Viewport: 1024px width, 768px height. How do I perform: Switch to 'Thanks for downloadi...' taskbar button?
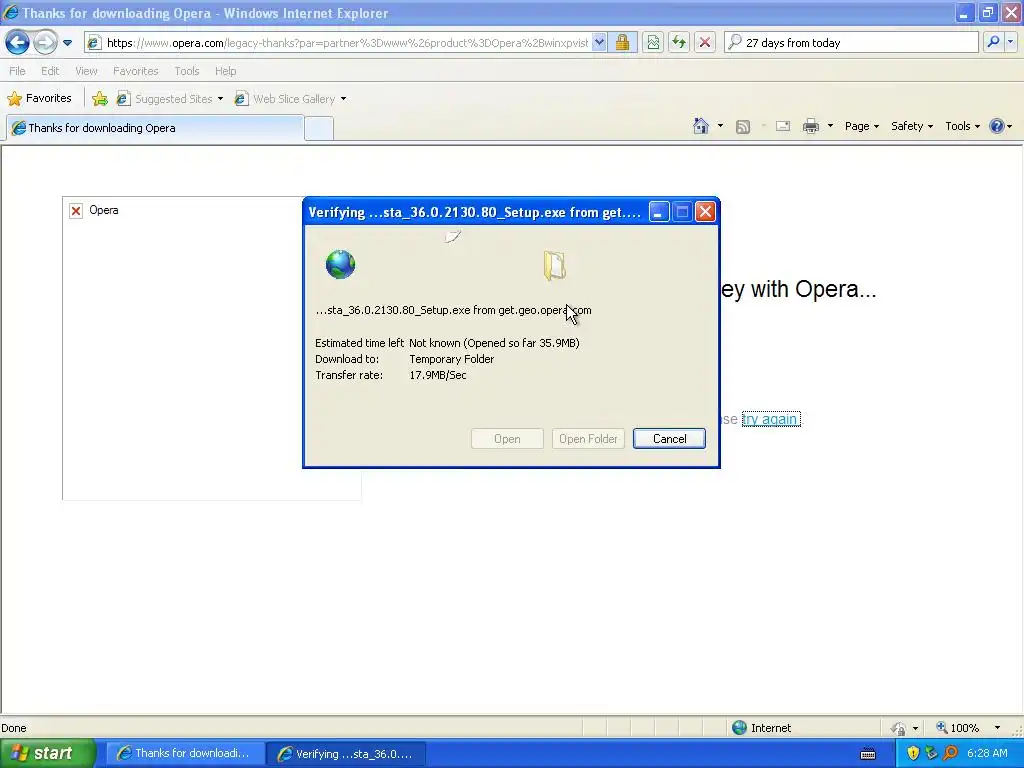pyautogui.click(x=184, y=754)
